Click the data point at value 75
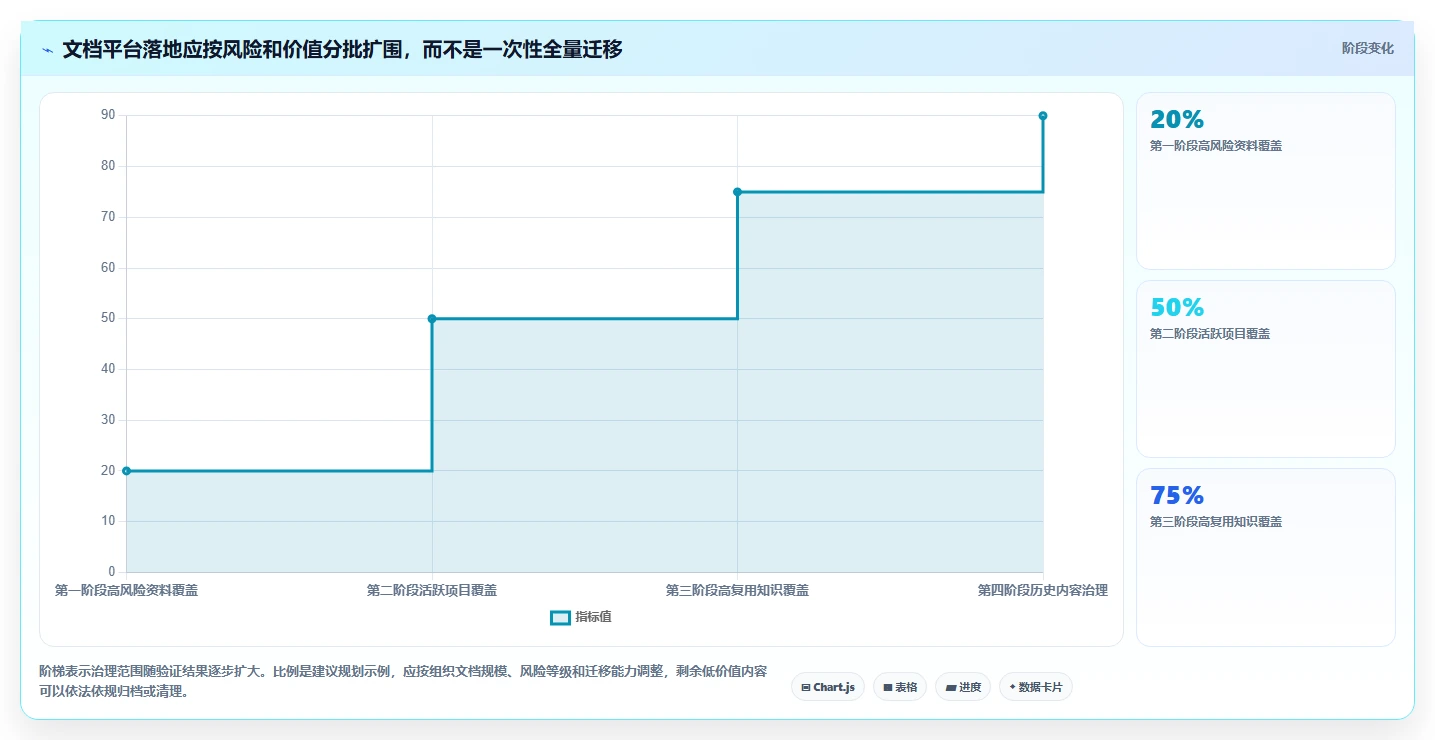 (x=737, y=192)
